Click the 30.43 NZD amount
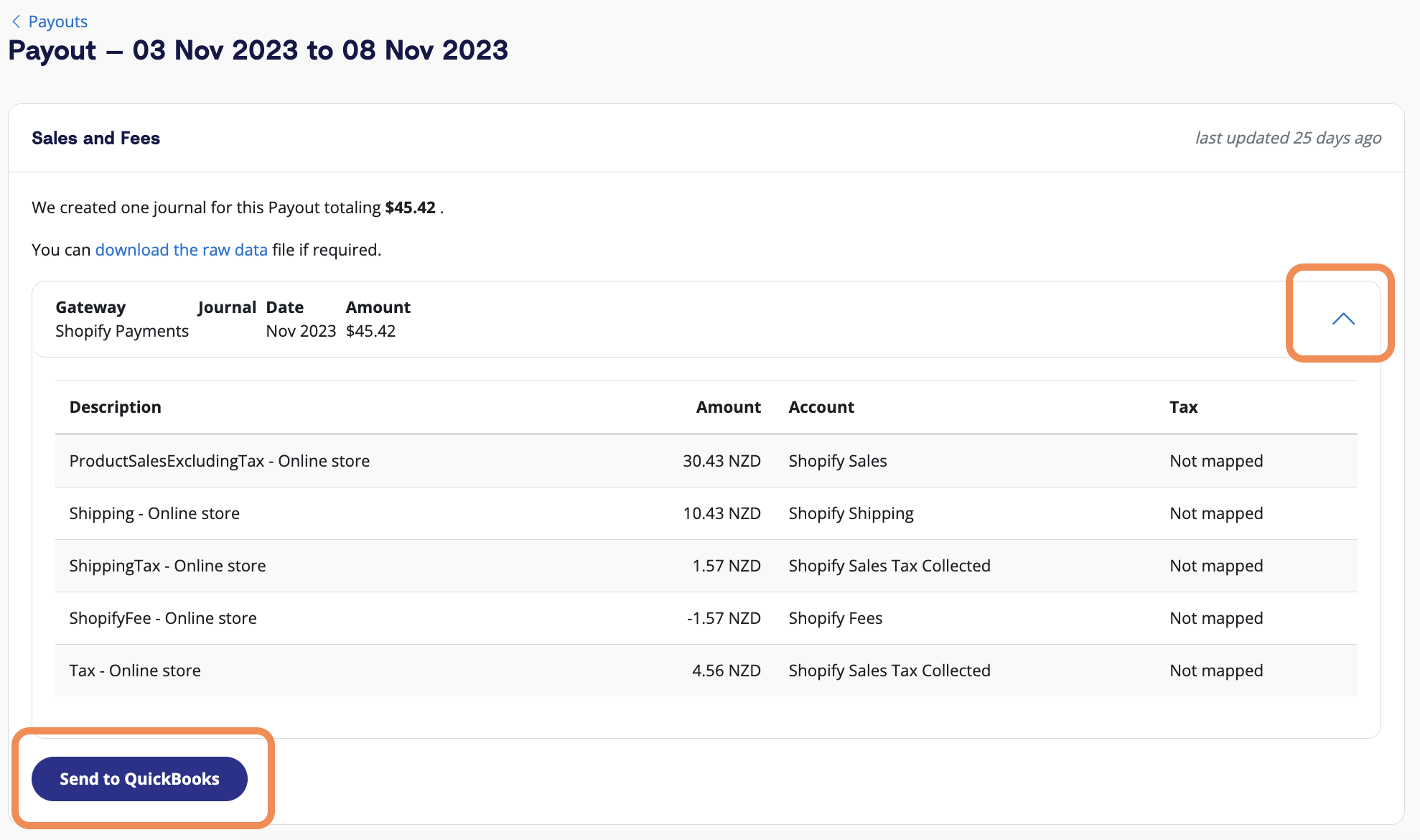 (x=721, y=461)
